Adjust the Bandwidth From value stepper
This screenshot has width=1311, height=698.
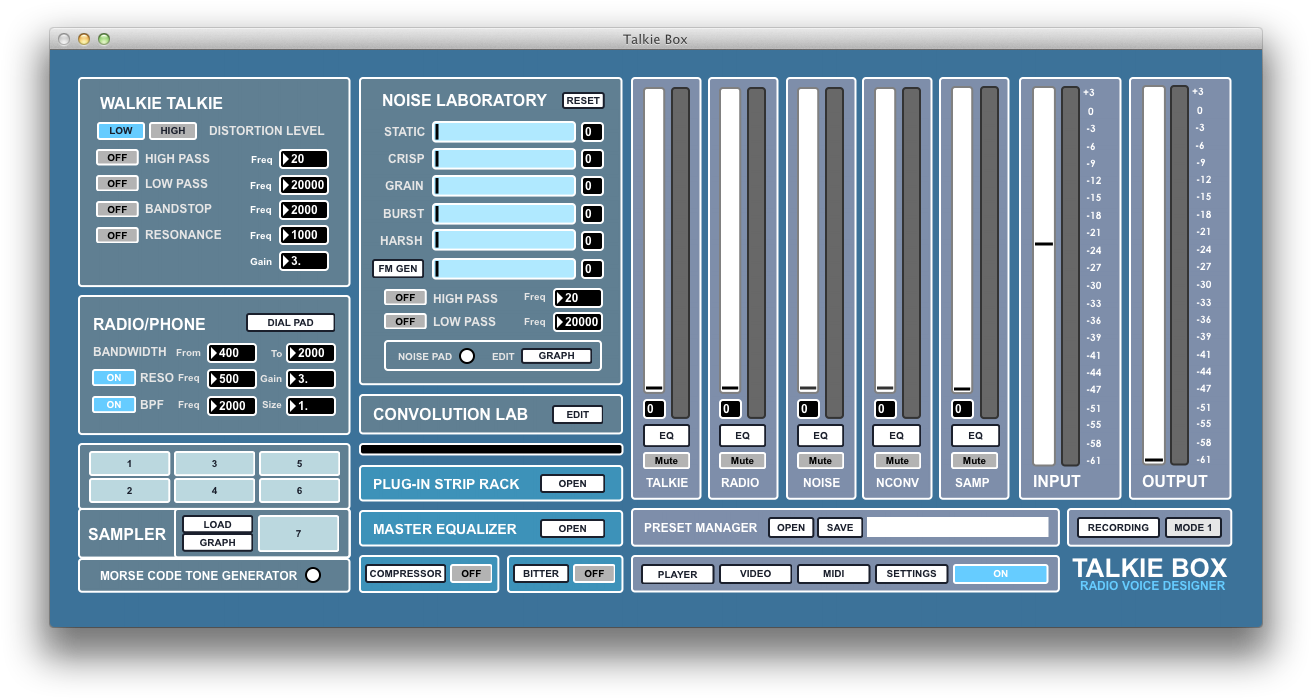pos(232,353)
